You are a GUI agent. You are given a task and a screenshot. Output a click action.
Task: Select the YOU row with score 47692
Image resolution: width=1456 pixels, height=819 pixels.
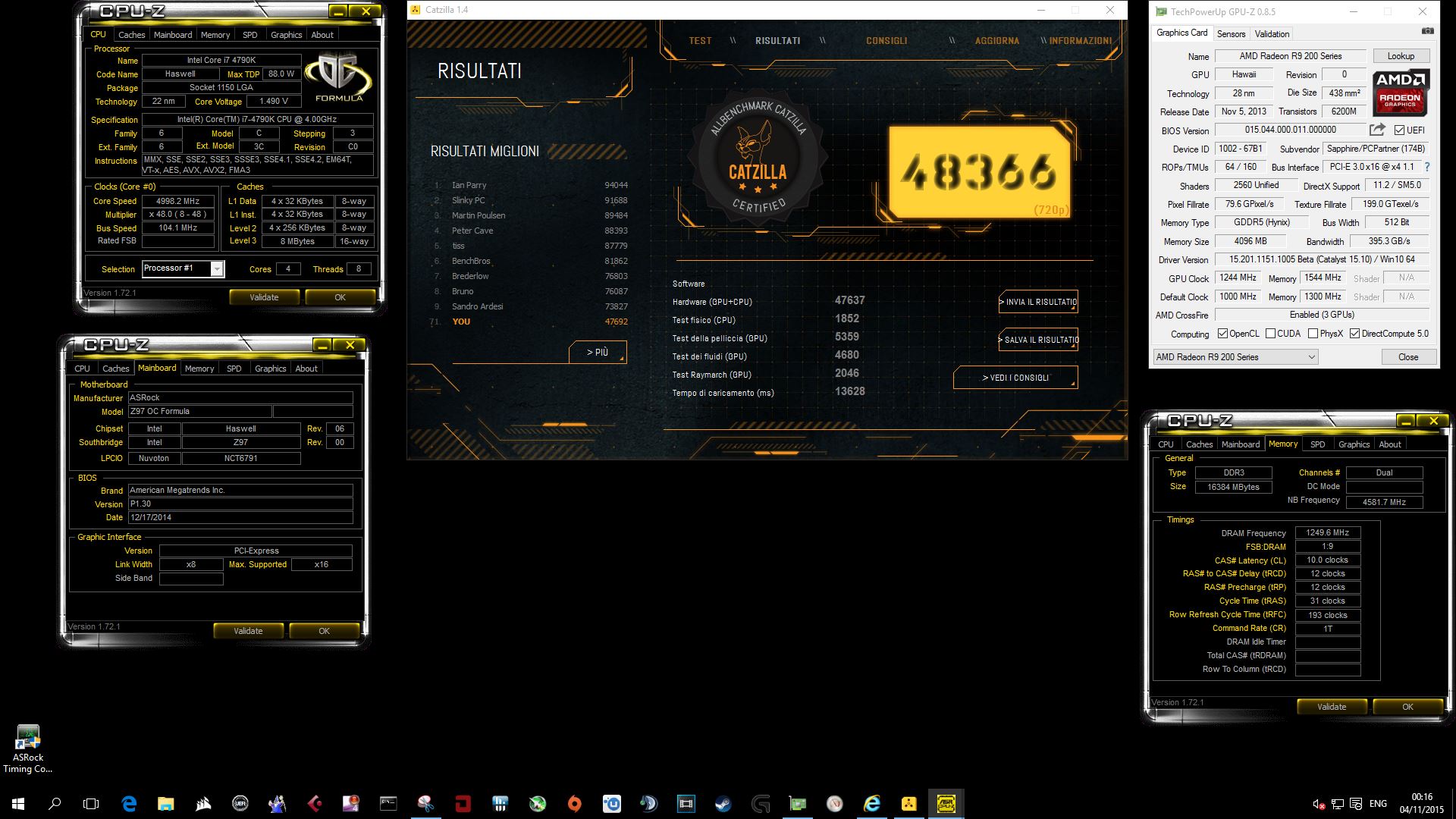point(529,322)
